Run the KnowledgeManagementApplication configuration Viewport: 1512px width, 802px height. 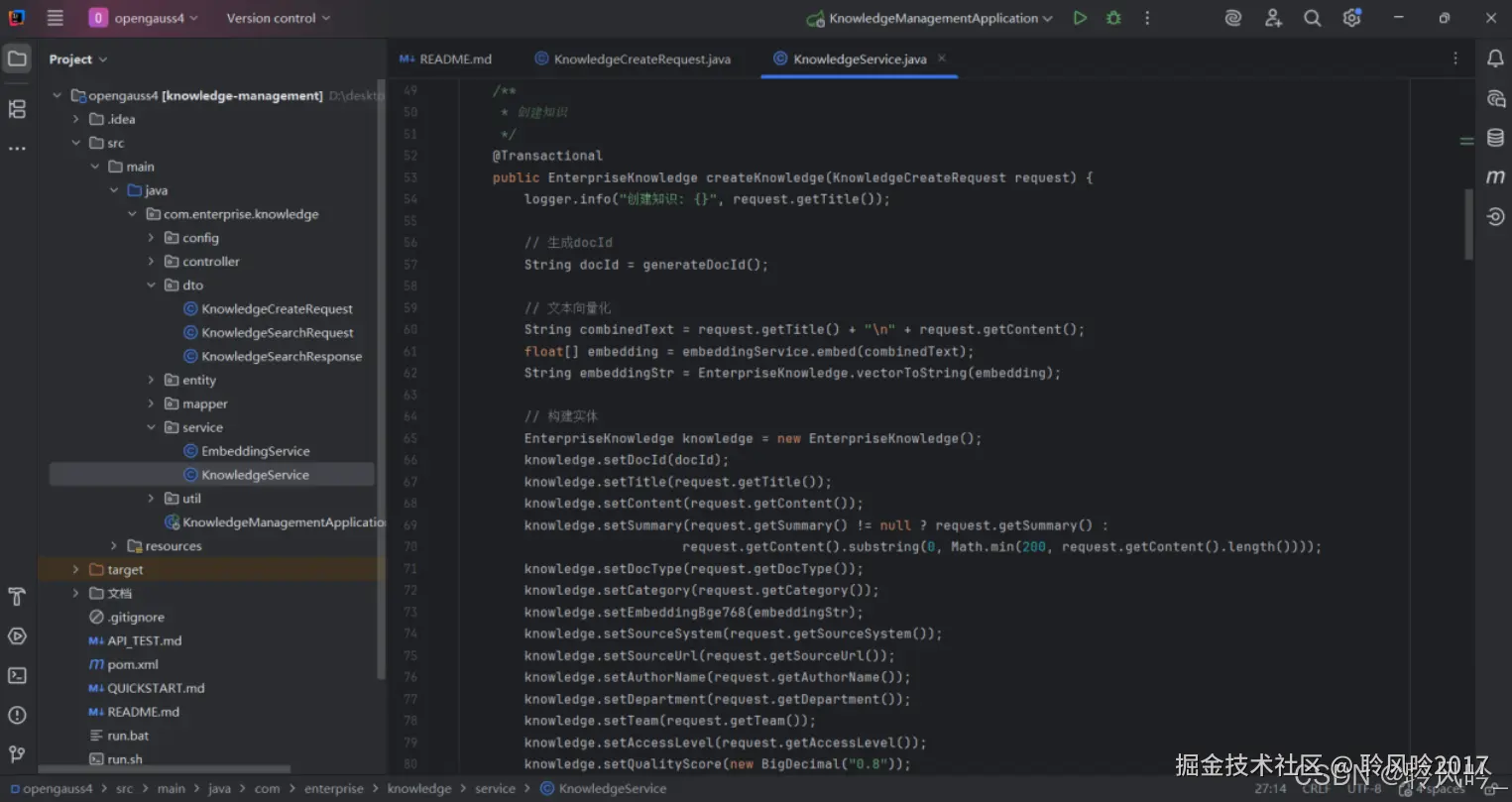pos(1080,18)
